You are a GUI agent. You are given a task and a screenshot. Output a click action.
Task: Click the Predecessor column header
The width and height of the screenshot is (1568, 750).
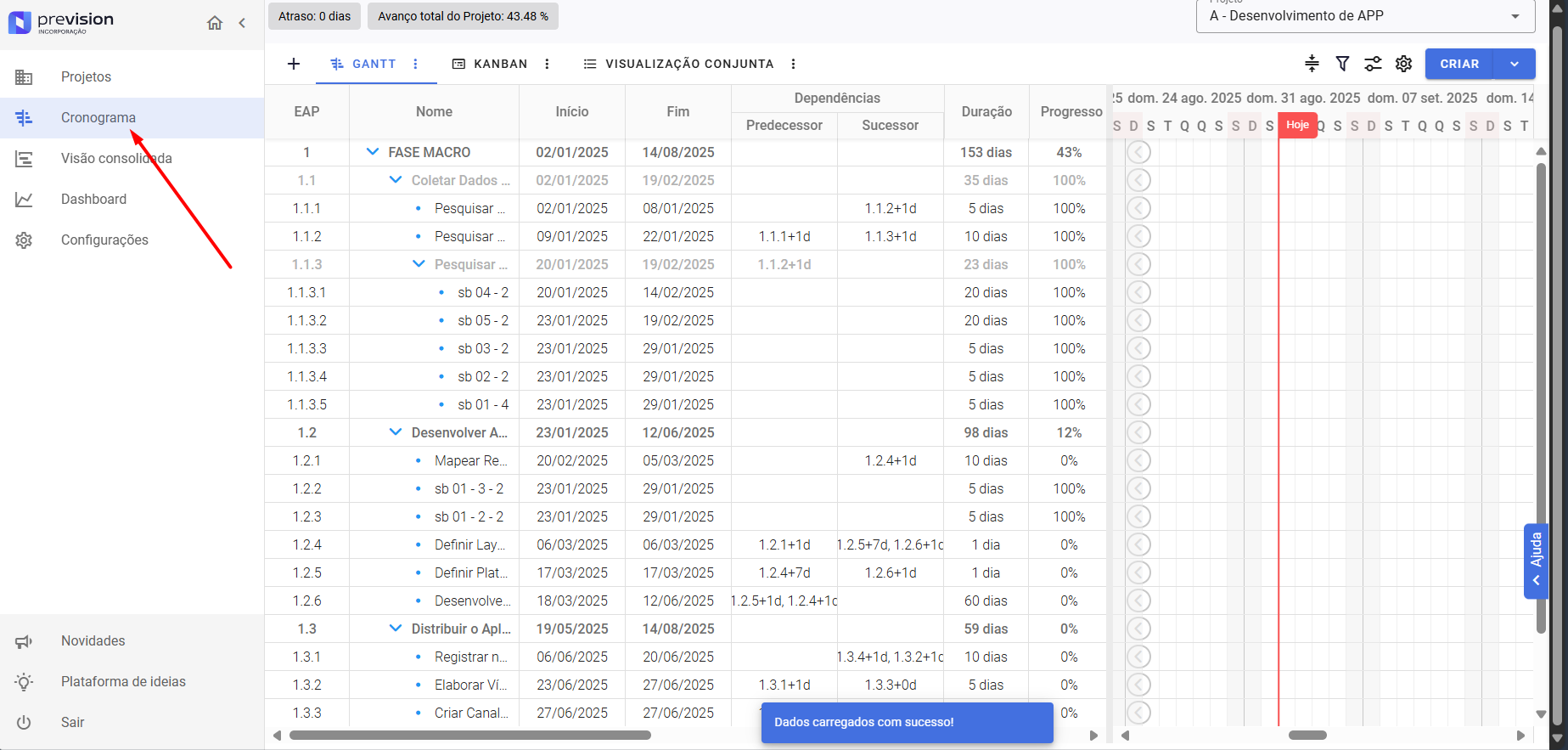tap(784, 125)
